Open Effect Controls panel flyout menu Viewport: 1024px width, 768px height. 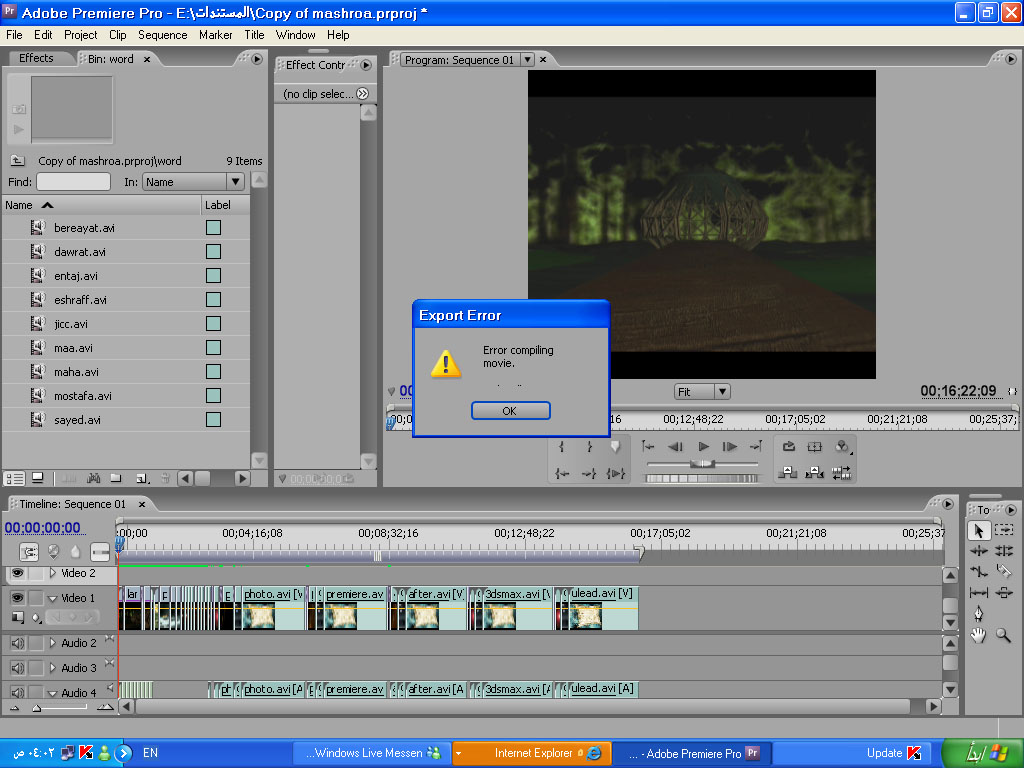click(366, 65)
